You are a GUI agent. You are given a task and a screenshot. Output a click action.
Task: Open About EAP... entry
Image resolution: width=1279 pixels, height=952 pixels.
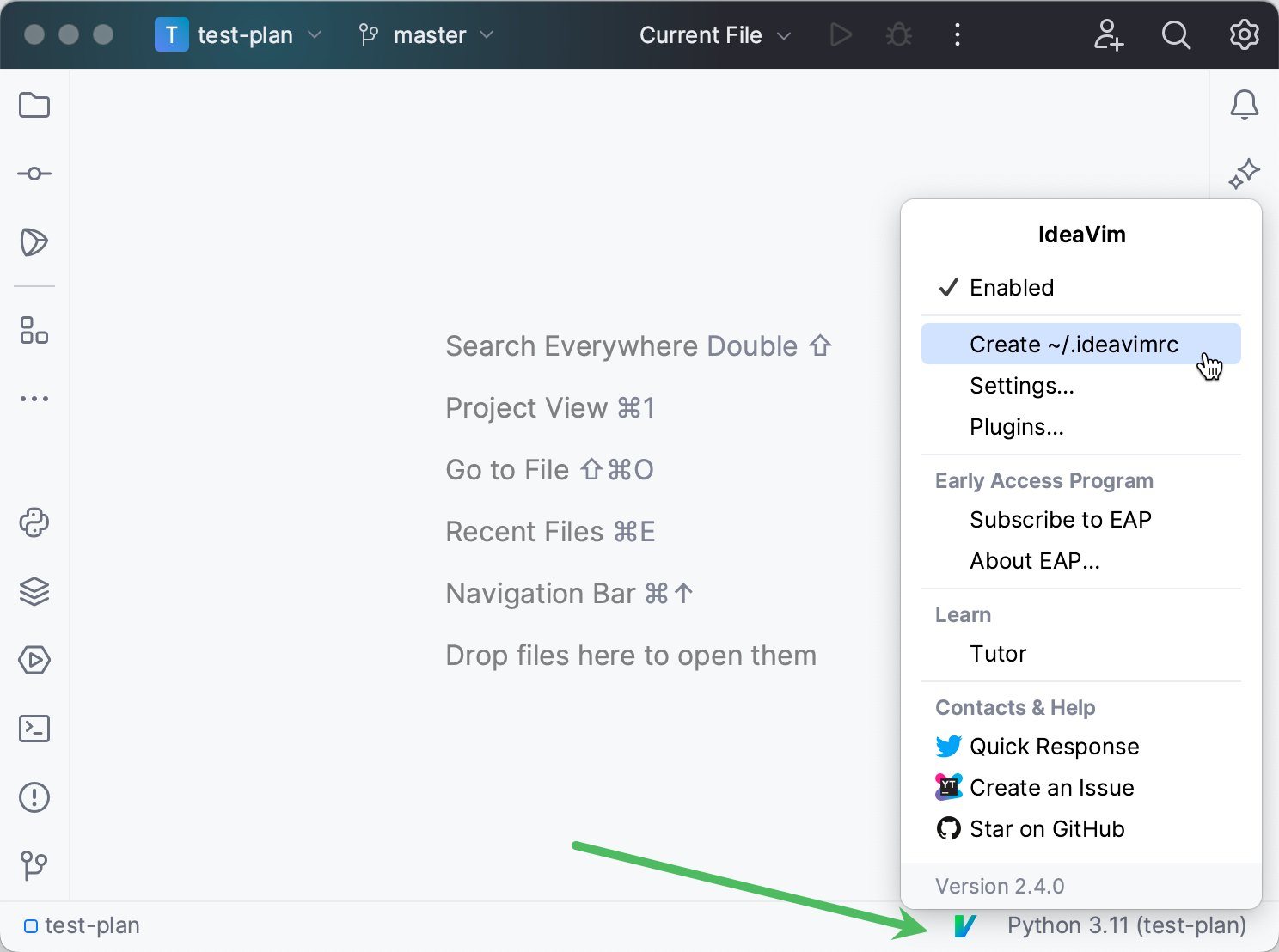[x=1081, y=561]
